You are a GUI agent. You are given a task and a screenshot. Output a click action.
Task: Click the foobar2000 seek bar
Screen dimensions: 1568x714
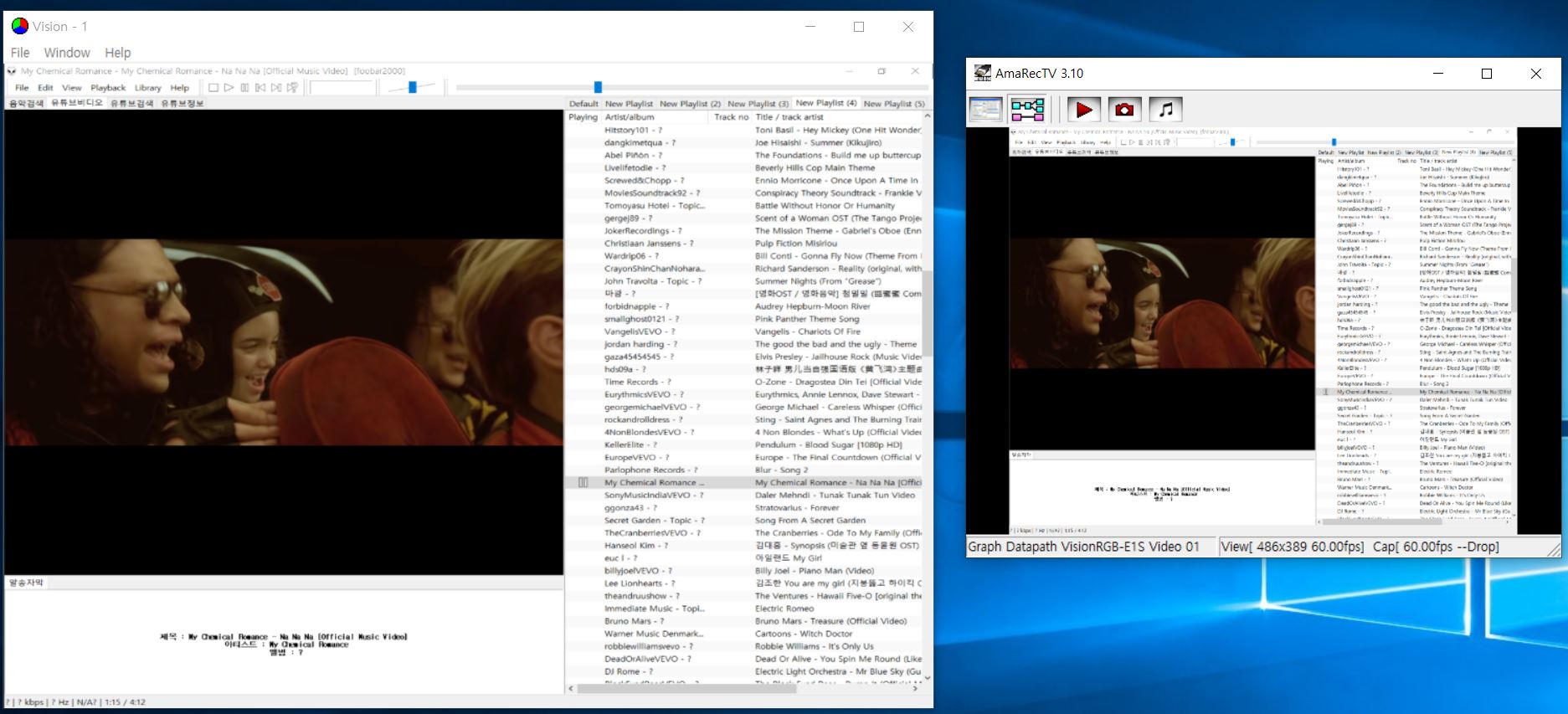pyautogui.click(x=691, y=87)
